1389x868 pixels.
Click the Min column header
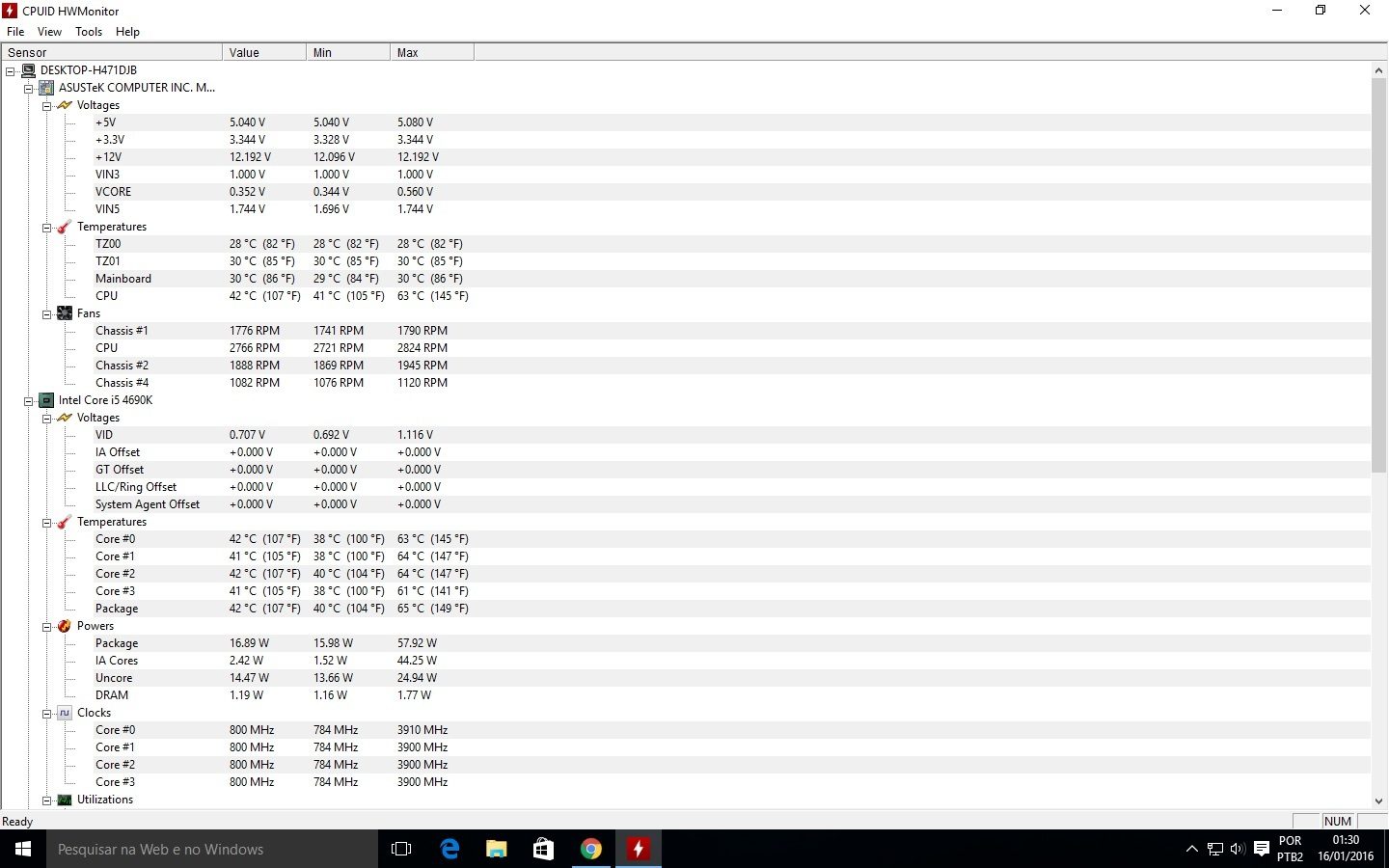(x=348, y=52)
